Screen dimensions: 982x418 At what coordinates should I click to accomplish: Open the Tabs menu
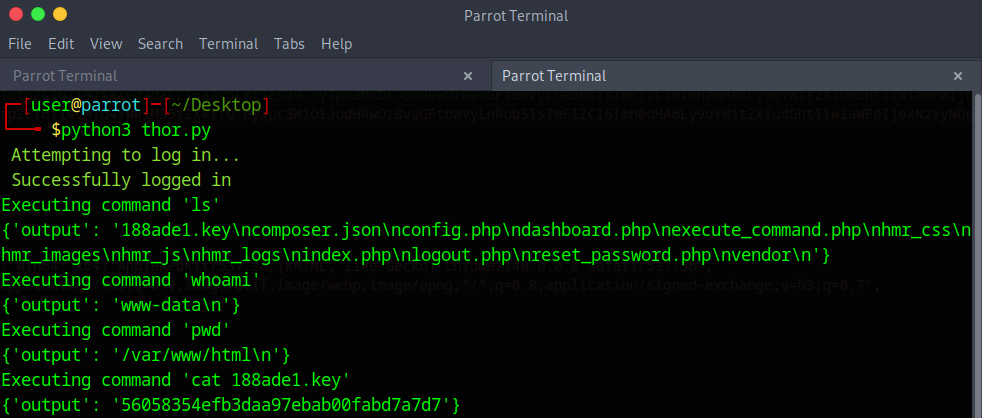coord(289,44)
